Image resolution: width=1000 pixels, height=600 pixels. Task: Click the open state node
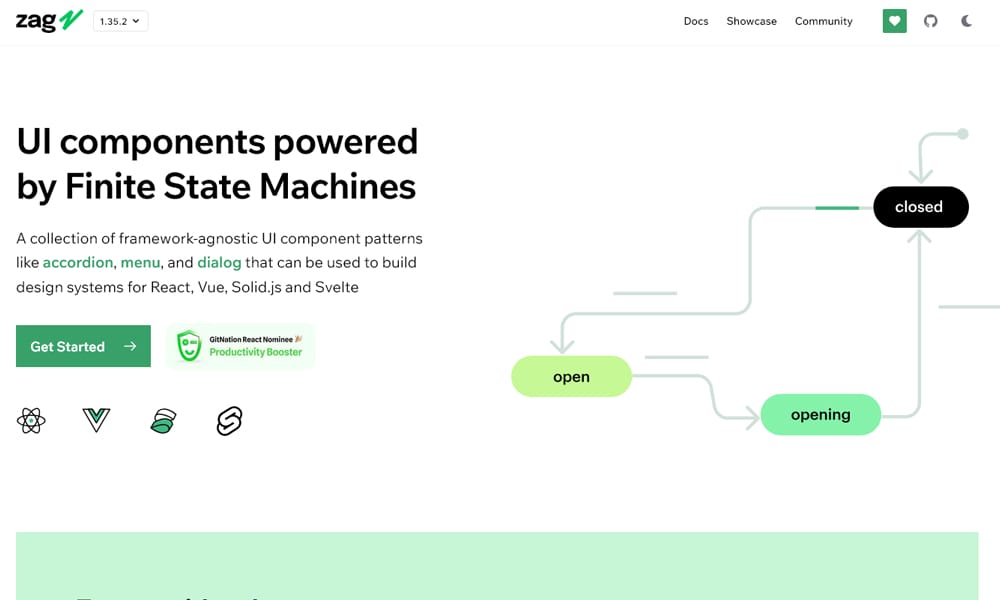coord(571,377)
